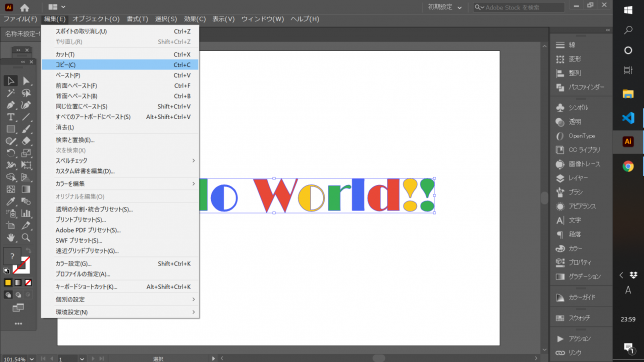Screen dimensions: 644x362
Task: Set paint to None button
Action: point(28,283)
